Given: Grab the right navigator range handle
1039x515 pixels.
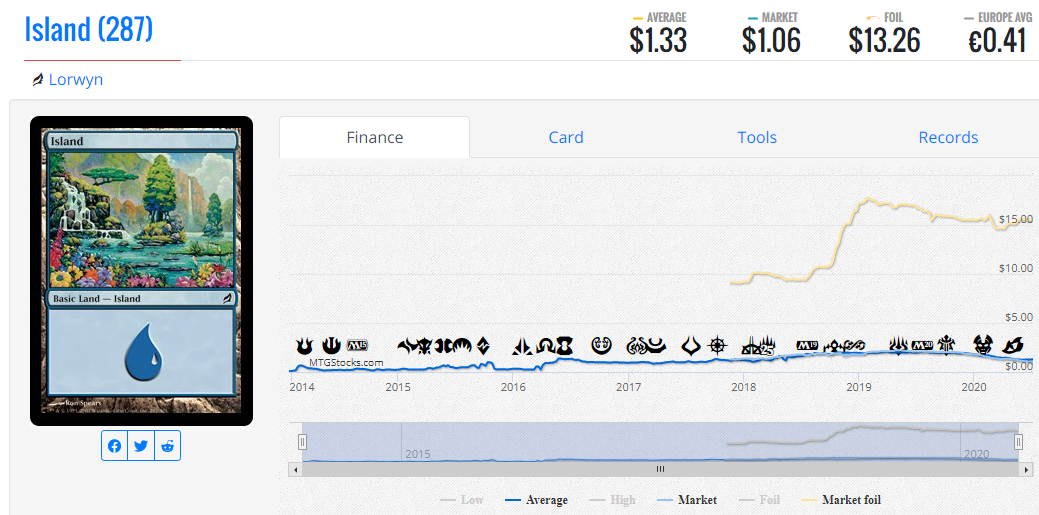Looking at the screenshot, I should coord(1019,441).
